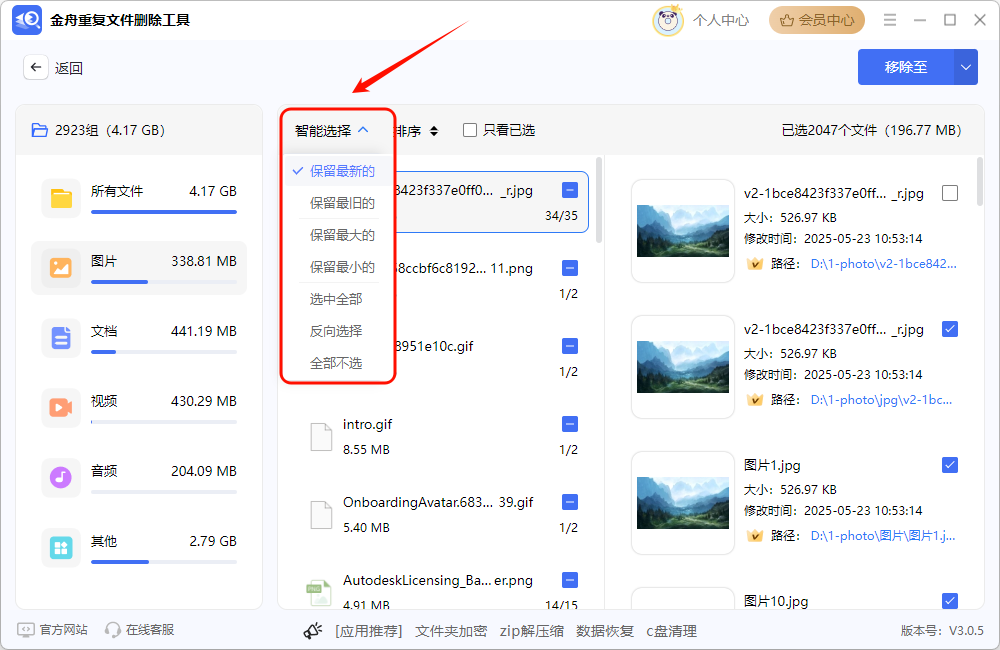Click the 图片1.jpg landscape thumbnail
1000x650 pixels.
point(682,503)
